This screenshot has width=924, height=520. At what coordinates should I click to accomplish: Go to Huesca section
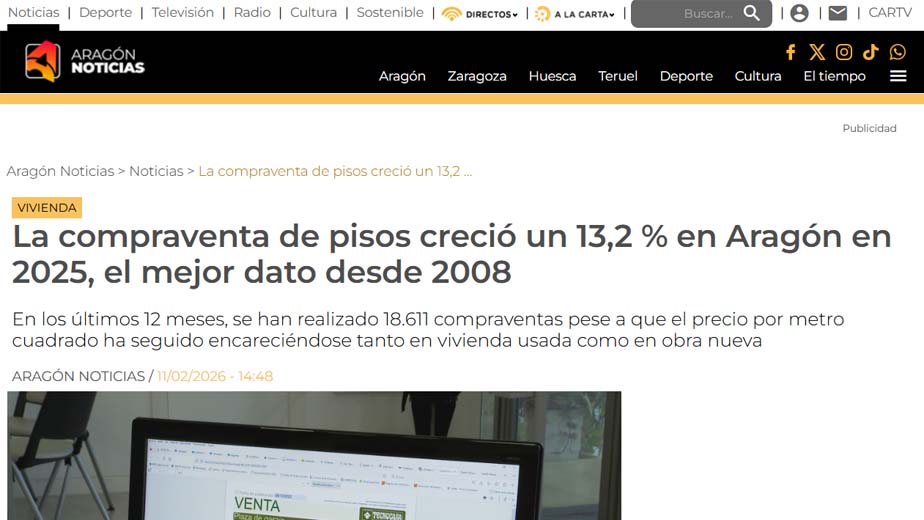pos(552,76)
